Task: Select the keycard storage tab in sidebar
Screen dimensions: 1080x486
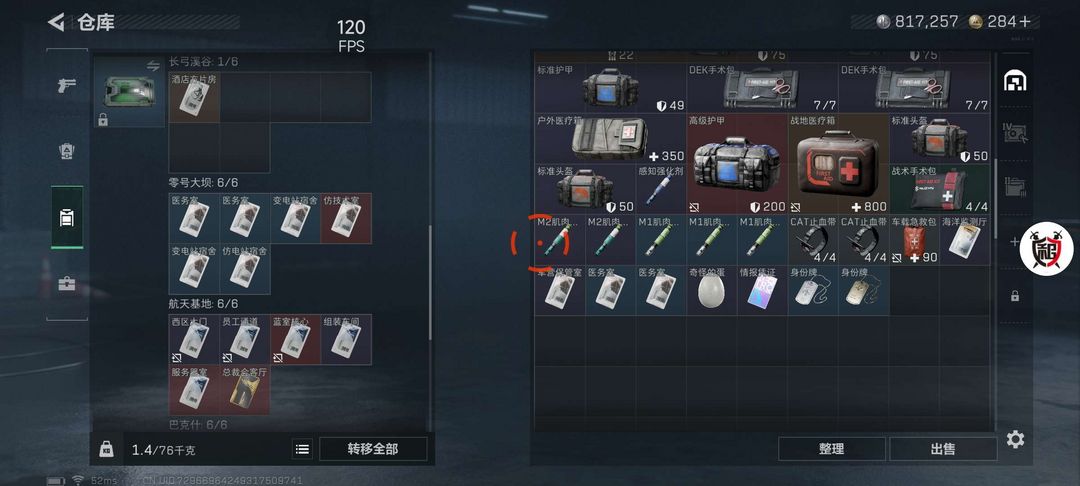Action: (x=67, y=218)
